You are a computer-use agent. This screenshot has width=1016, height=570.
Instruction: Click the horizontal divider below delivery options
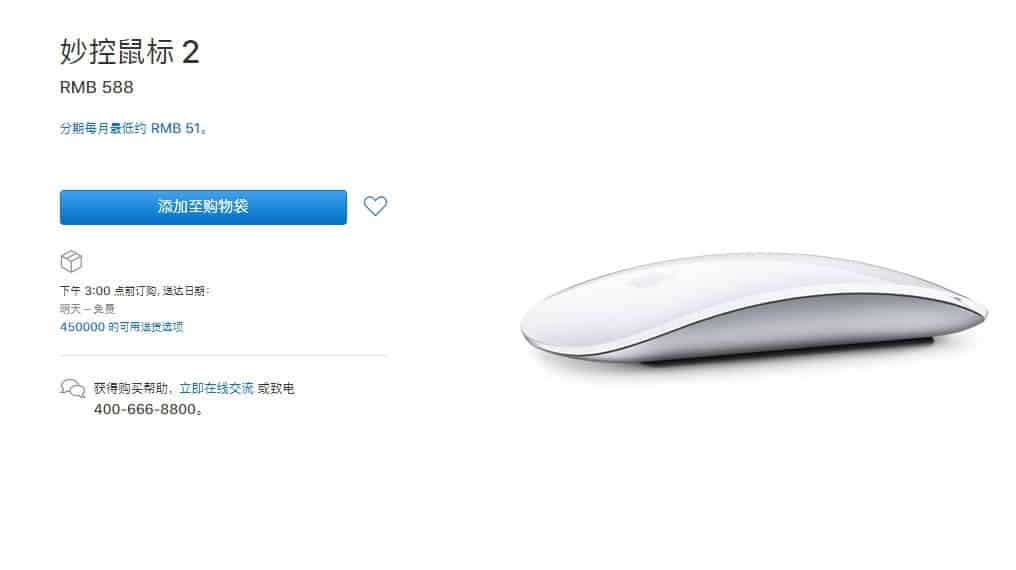click(x=223, y=356)
